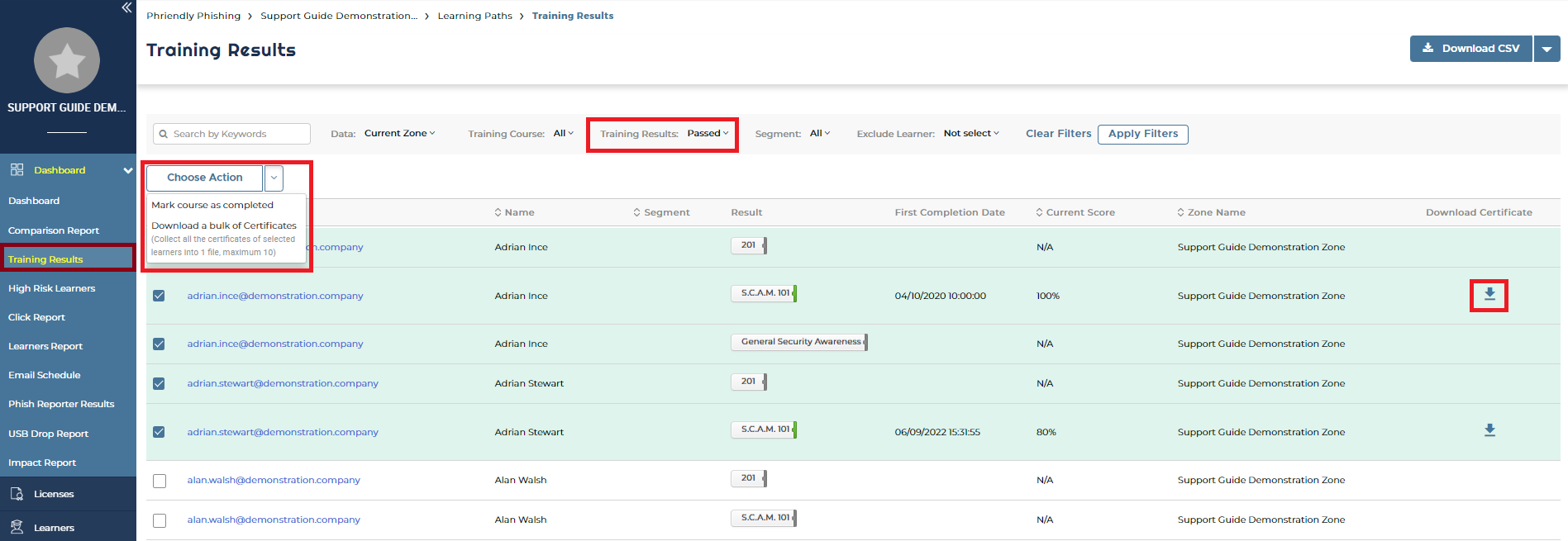The height and width of the screenshot is (541, 1568).
Task: Download certificate for Adrian Ince S.C.A.M. 101
Action: click(x=1489, y=295)
